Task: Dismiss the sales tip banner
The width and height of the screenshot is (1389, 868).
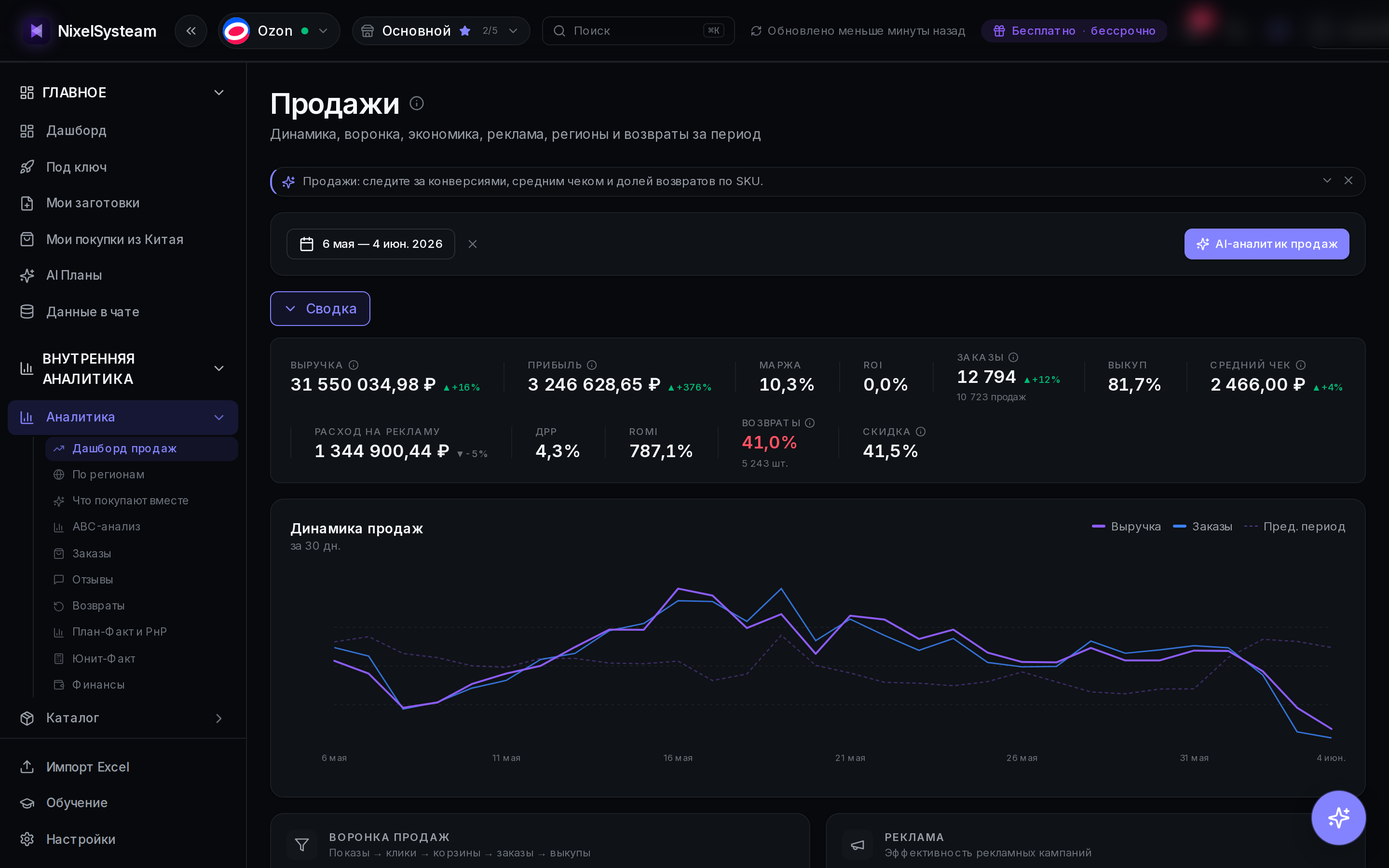Action: [1349, 181]
